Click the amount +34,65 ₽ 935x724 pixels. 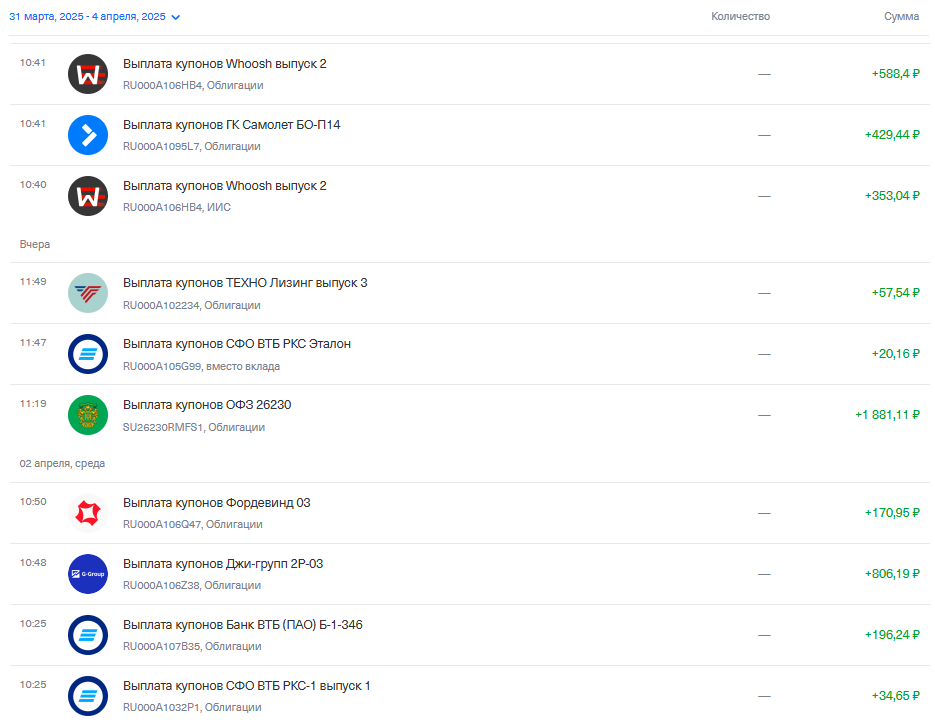point(896,695)
